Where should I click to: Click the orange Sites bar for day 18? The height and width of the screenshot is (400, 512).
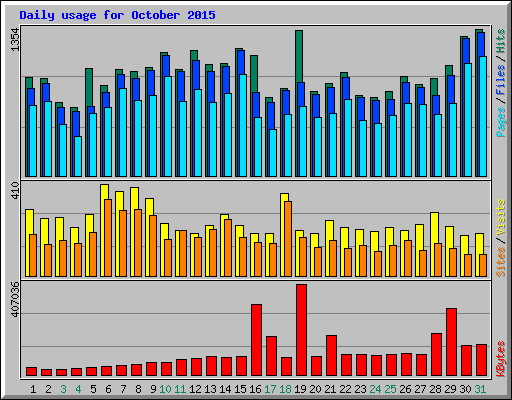288,239
